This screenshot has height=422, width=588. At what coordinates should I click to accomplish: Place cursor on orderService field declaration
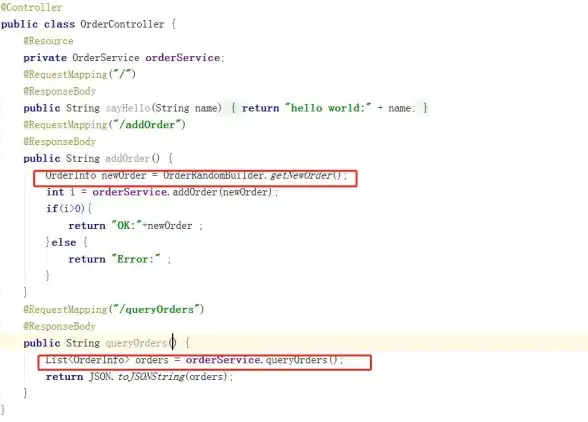click(x=183, y=58)
